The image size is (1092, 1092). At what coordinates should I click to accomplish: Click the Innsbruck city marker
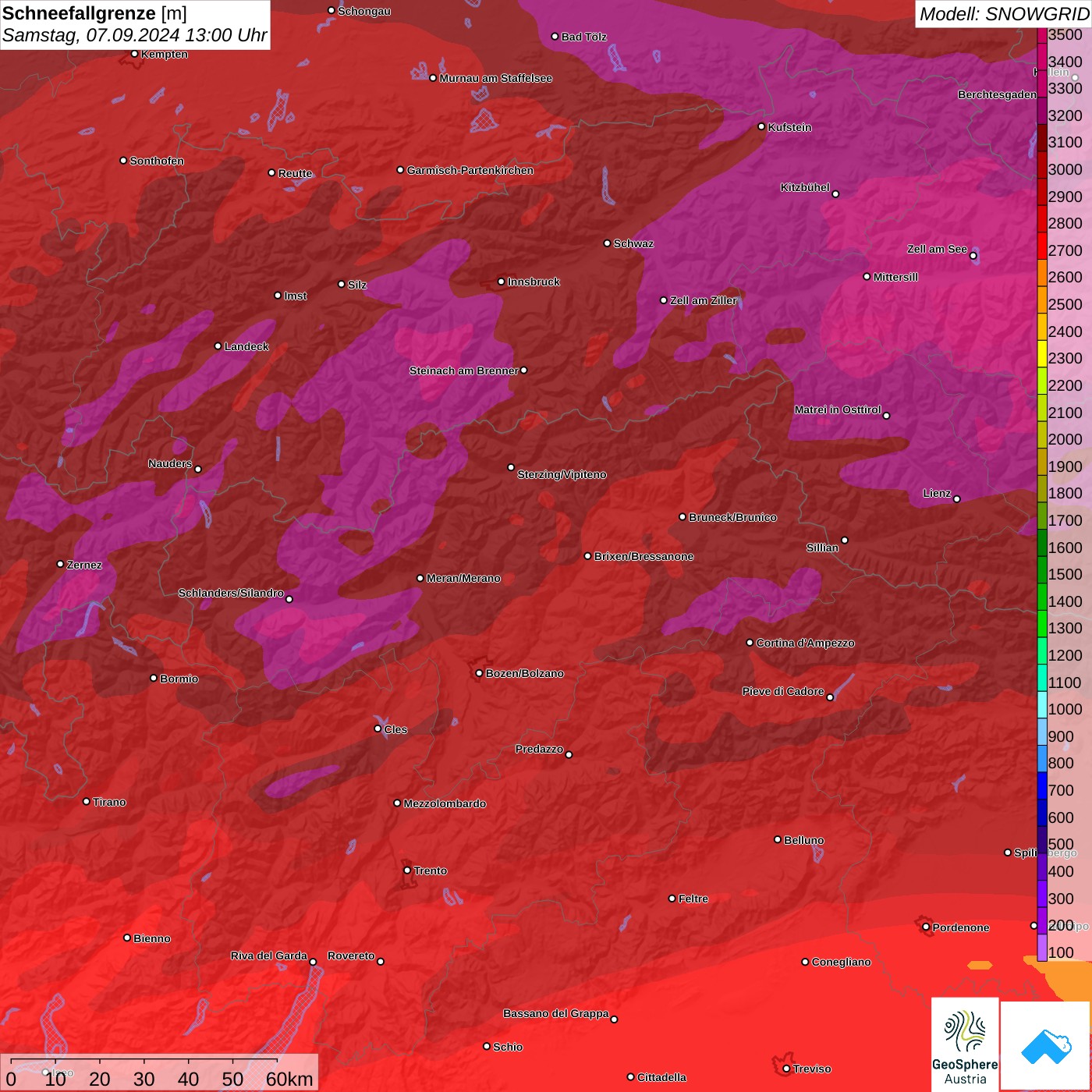(502, 282)
